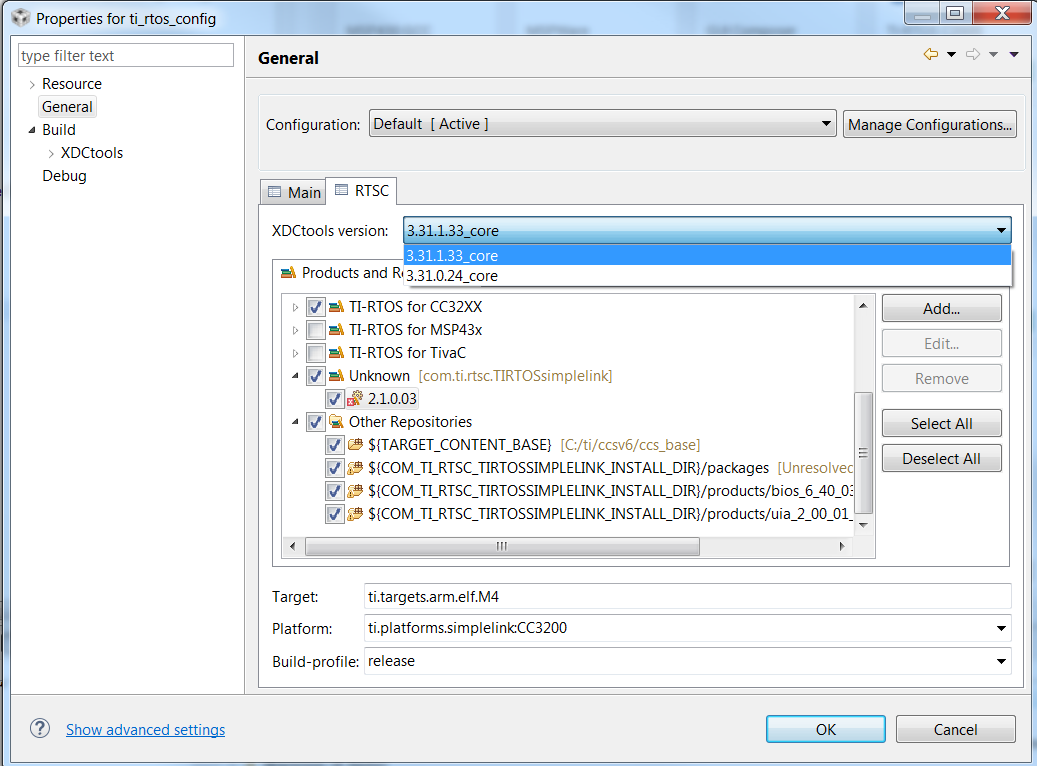Click the Add... button
The image size is (1037, 766).
coord(941,309)
